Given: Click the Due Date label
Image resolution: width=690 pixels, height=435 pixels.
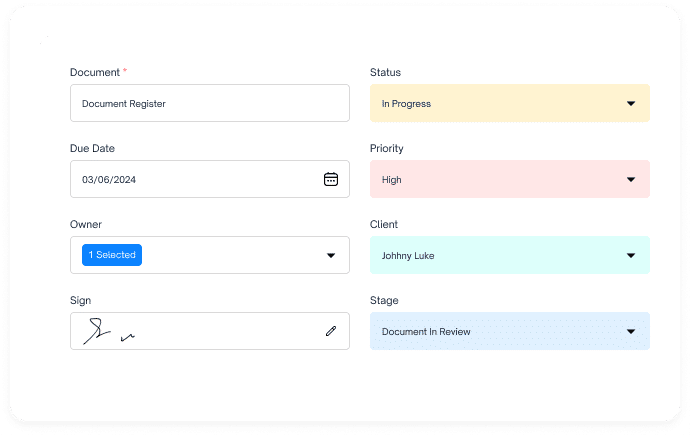Looking at the screenshot, I should [92, 149].
